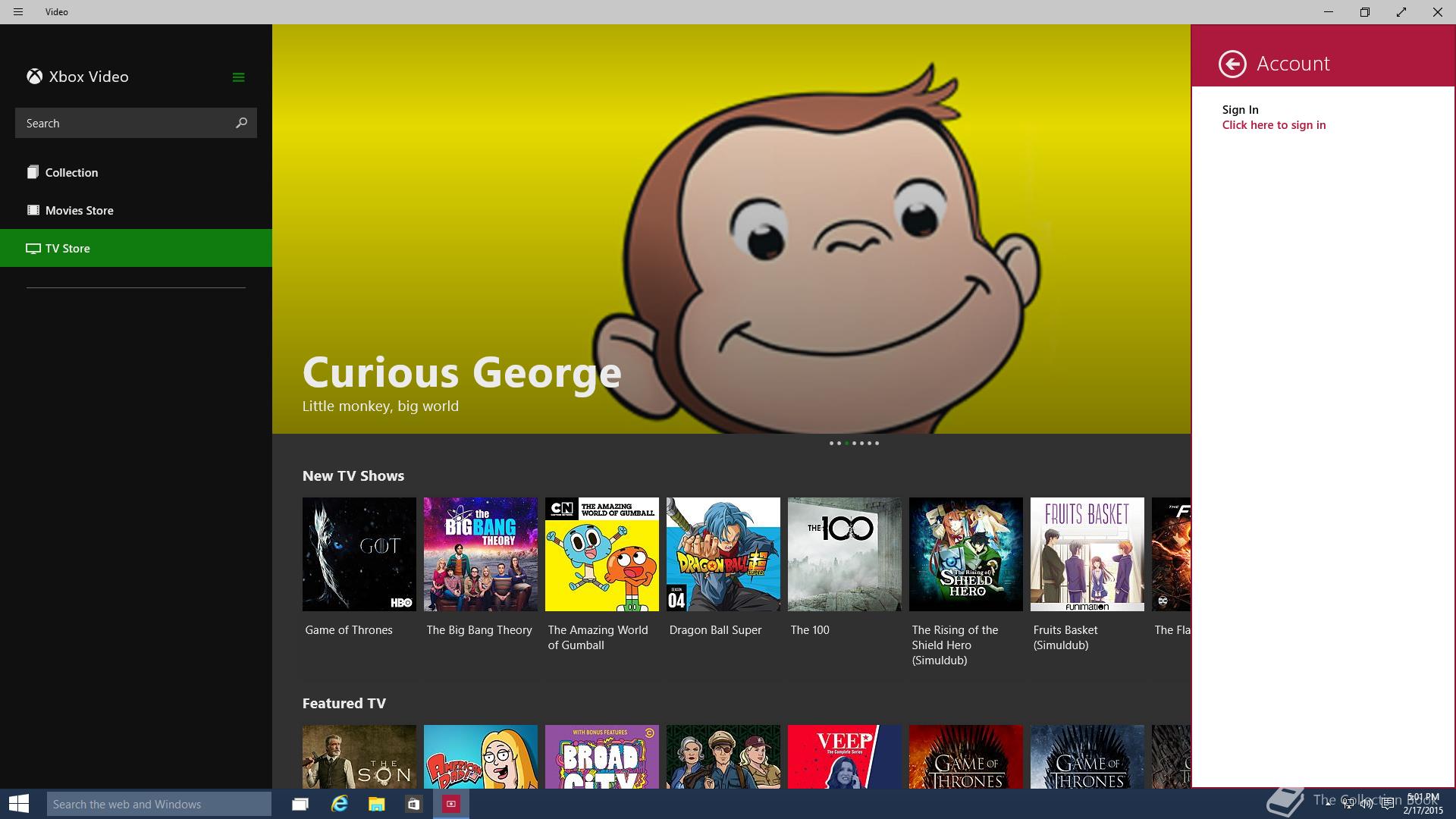The image size is (1456, 819).
Task: Click the Curious George title text
Action: click(x=462, y=372)
